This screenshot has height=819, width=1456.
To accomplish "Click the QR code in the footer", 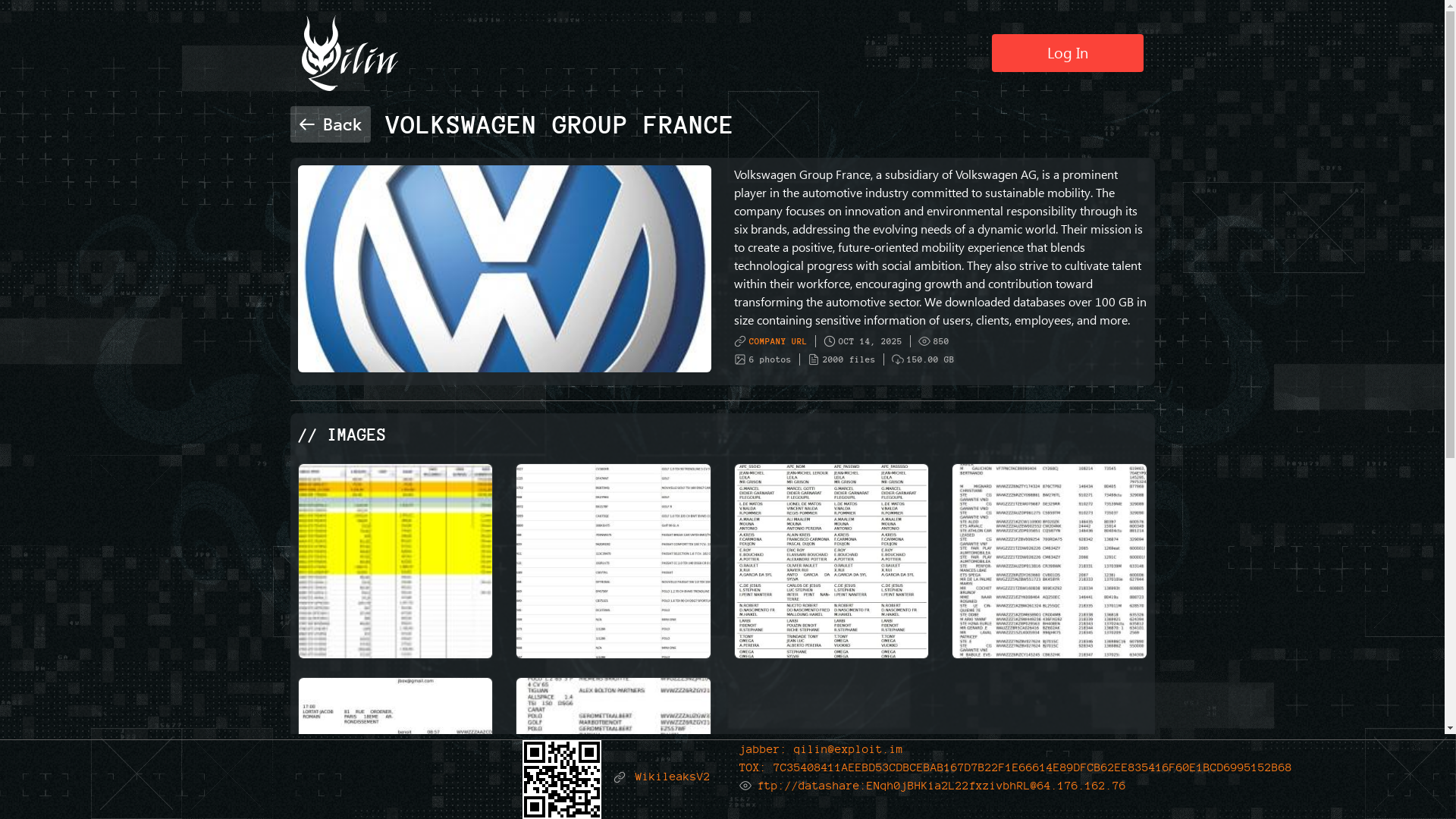I will pyautogui.click(x=562, y=779).
